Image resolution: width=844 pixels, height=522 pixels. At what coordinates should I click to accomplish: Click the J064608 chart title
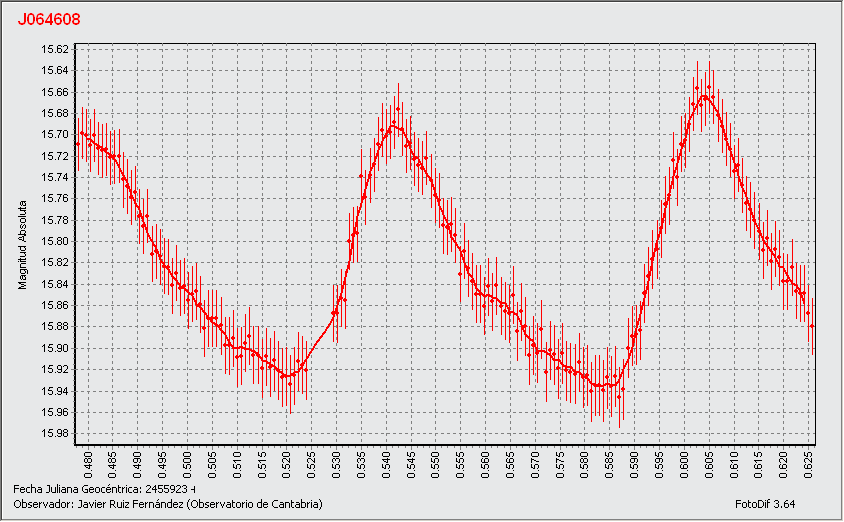coord(49,19)
